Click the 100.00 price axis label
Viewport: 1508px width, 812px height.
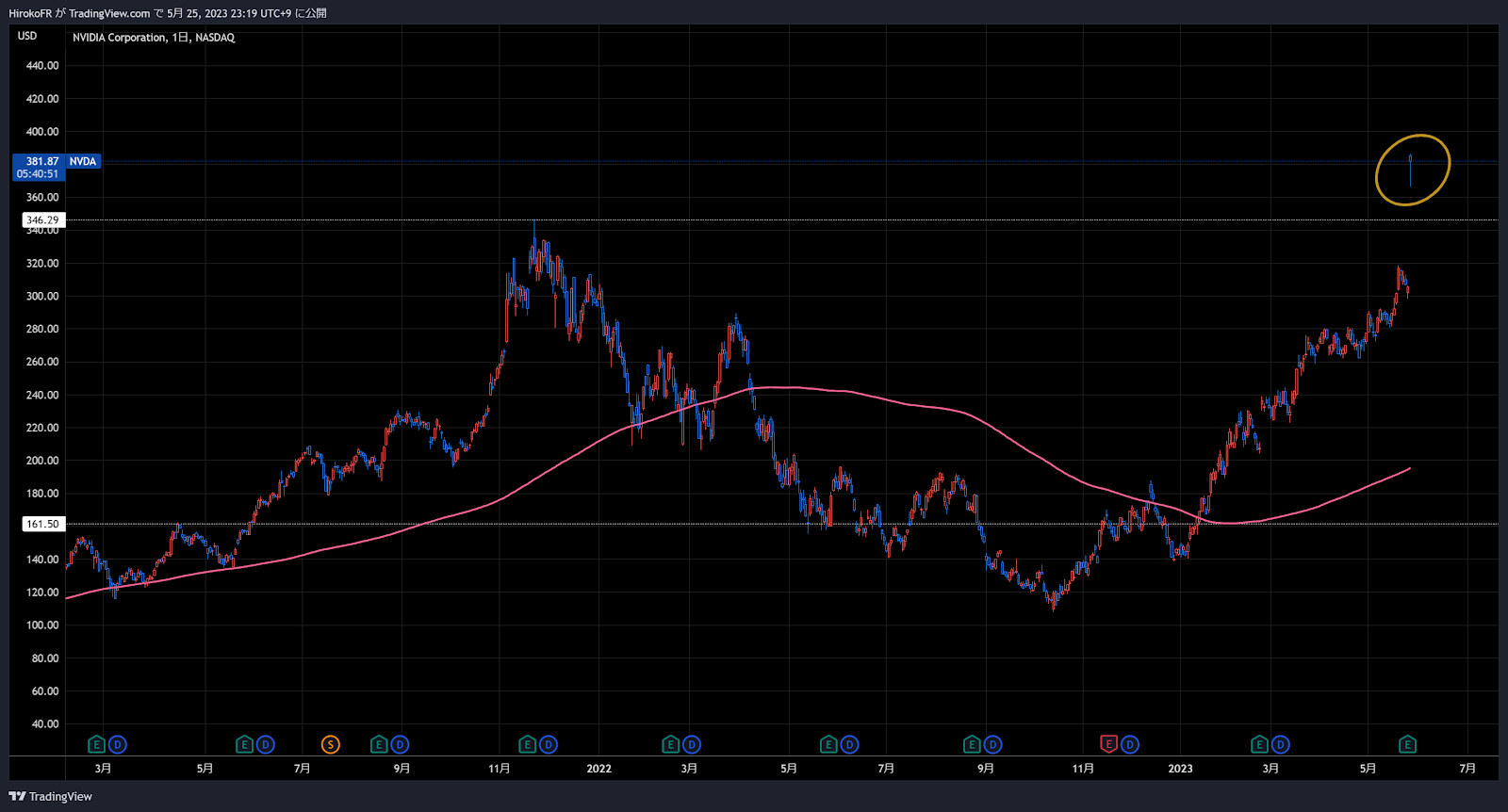coord(42,625)
